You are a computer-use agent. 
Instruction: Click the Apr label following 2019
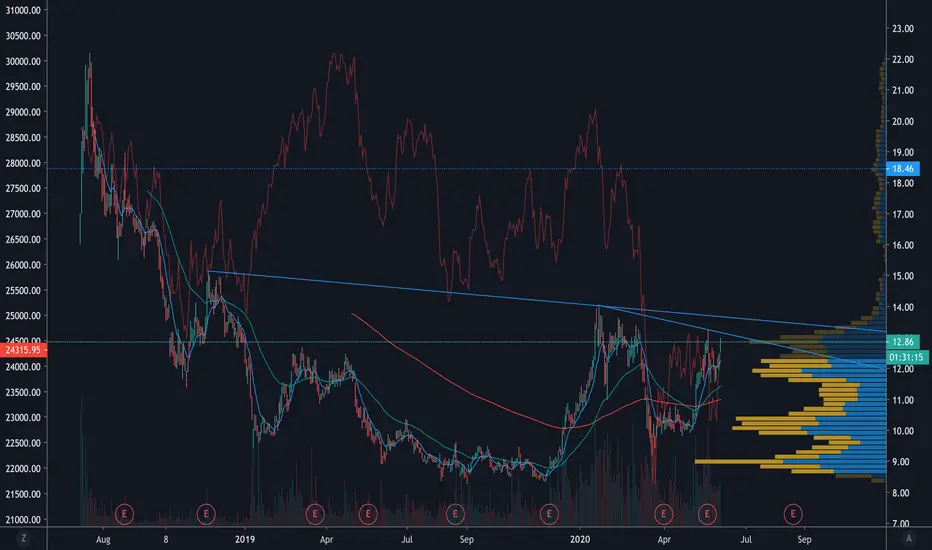click(326, 540)
